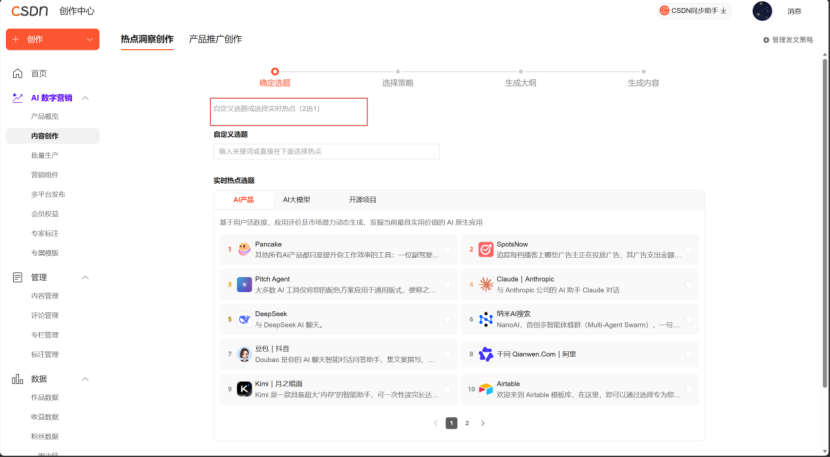Screen dimensions: 830x457
Task: Click the 创作 create button
Action: (52, 40)
